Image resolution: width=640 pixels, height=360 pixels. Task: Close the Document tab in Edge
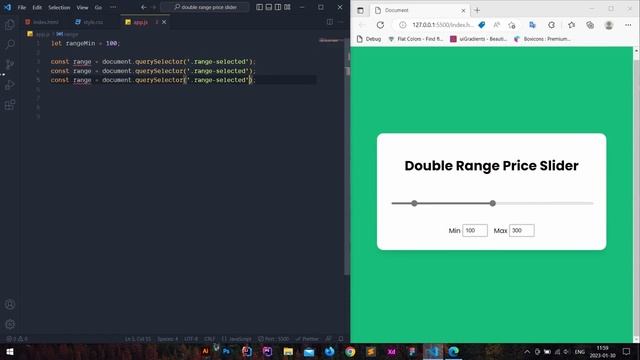coord(463,10)
